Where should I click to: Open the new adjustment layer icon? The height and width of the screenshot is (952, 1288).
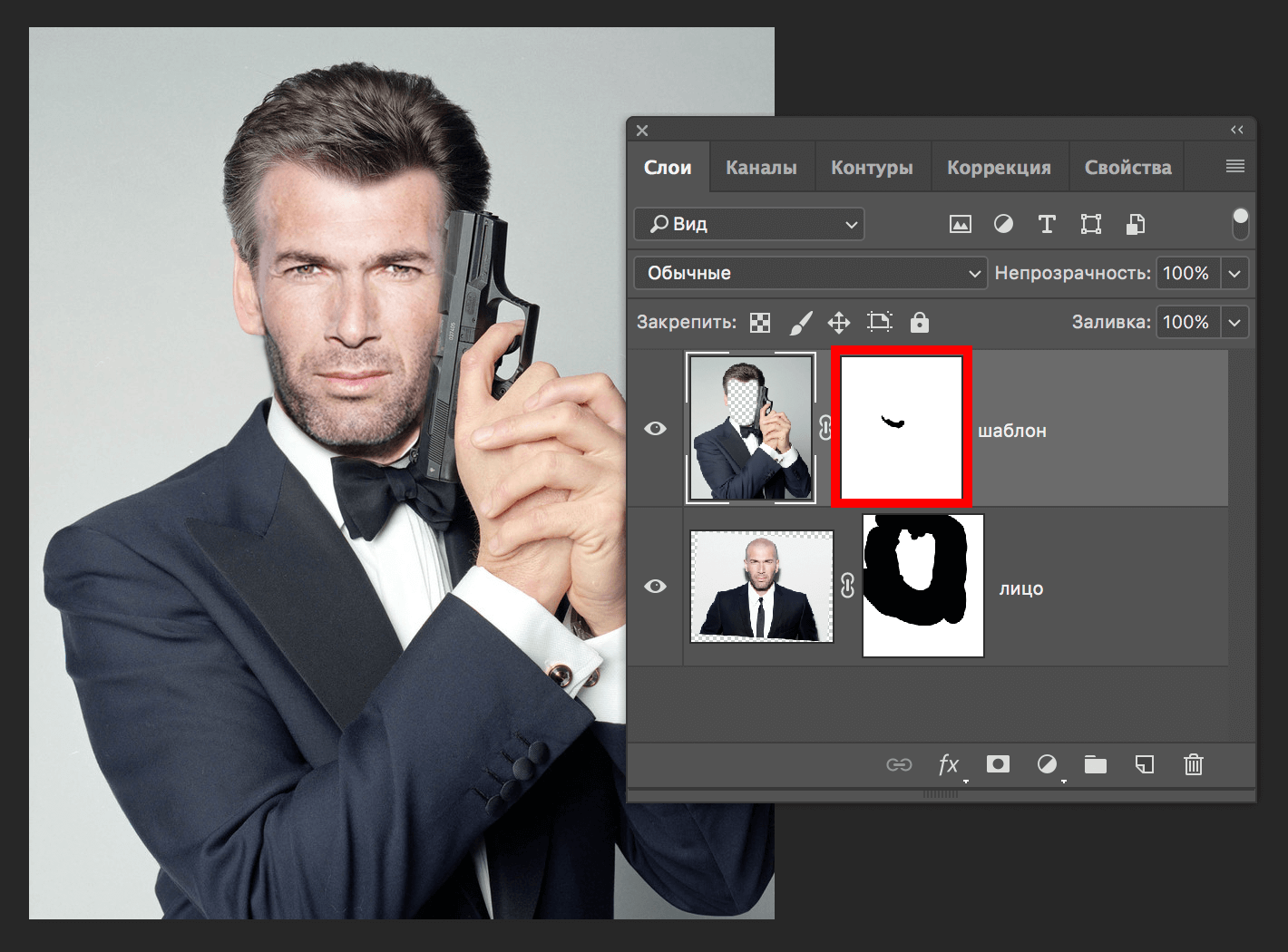pyautogui.click(x=1048, y=765)
